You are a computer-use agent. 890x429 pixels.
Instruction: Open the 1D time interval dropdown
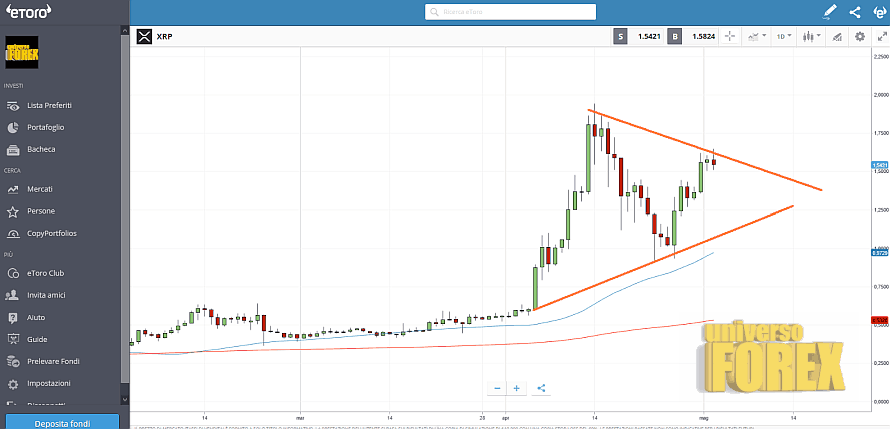click(782, 36)
